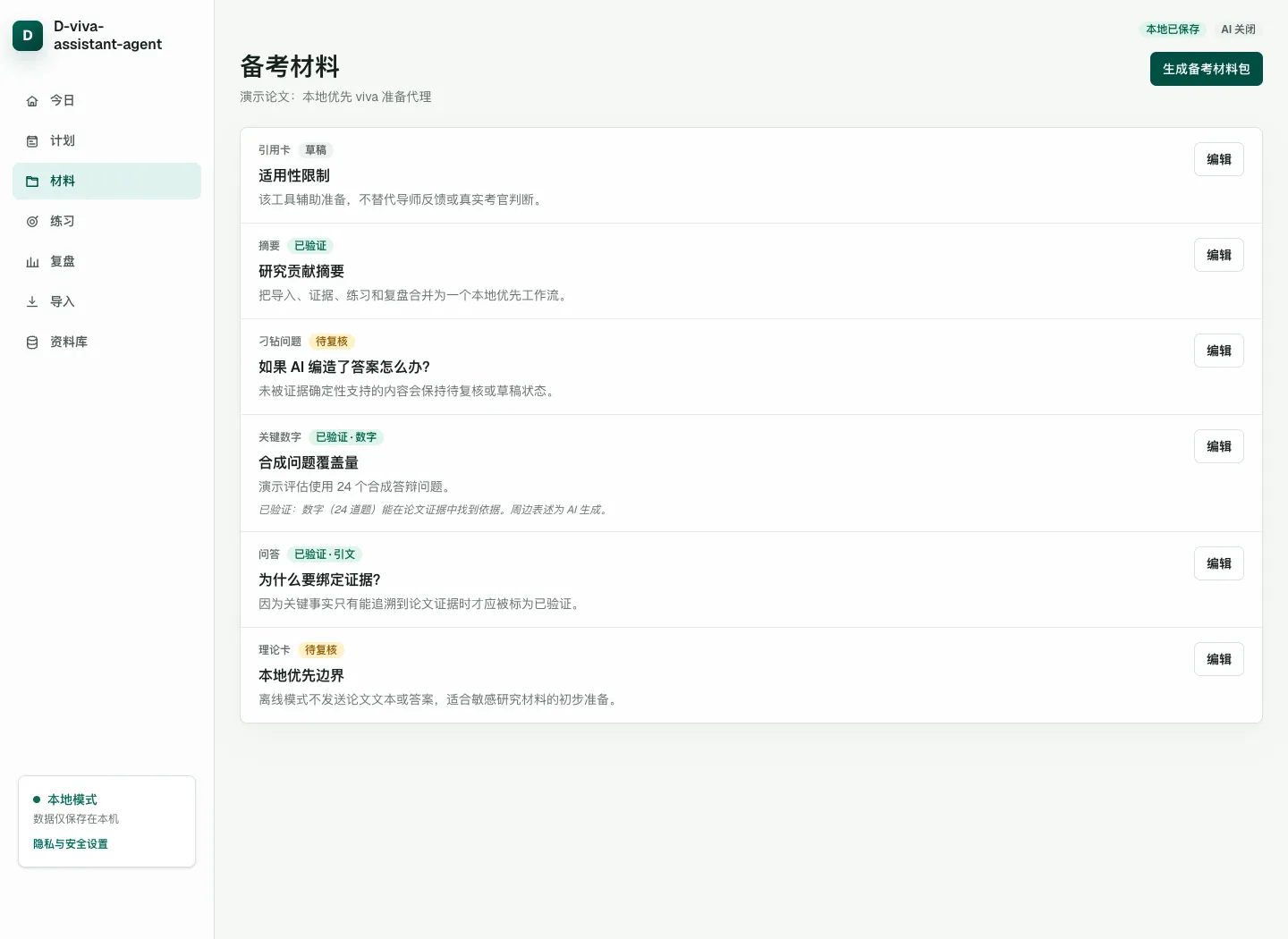This screenshot has width=1288, height=939.
Task: Click the 备考材料 page heading
Action: tap(290, 66)
